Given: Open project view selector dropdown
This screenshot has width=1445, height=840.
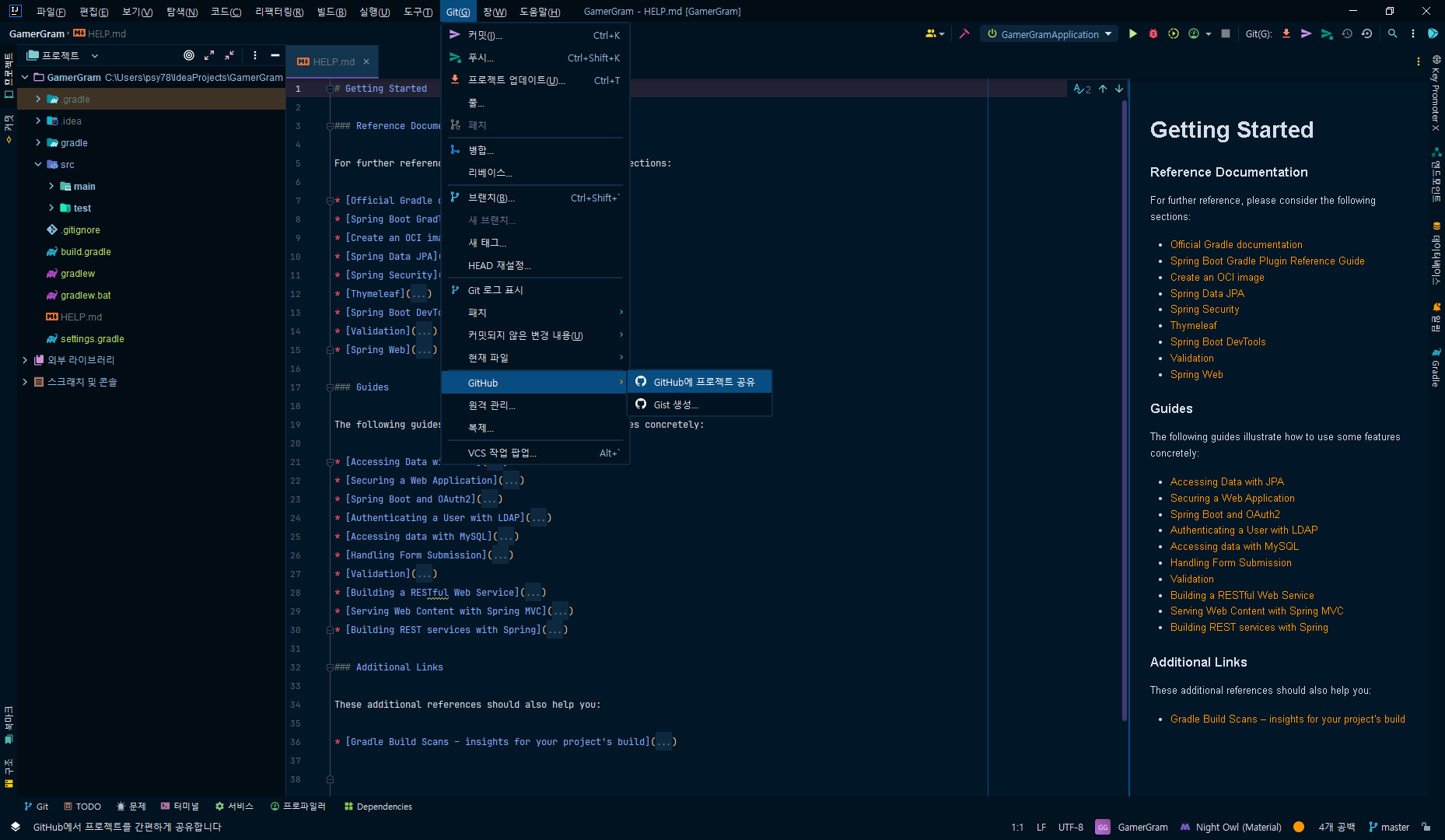Looking at the screenshot, I should click(62, 55).
